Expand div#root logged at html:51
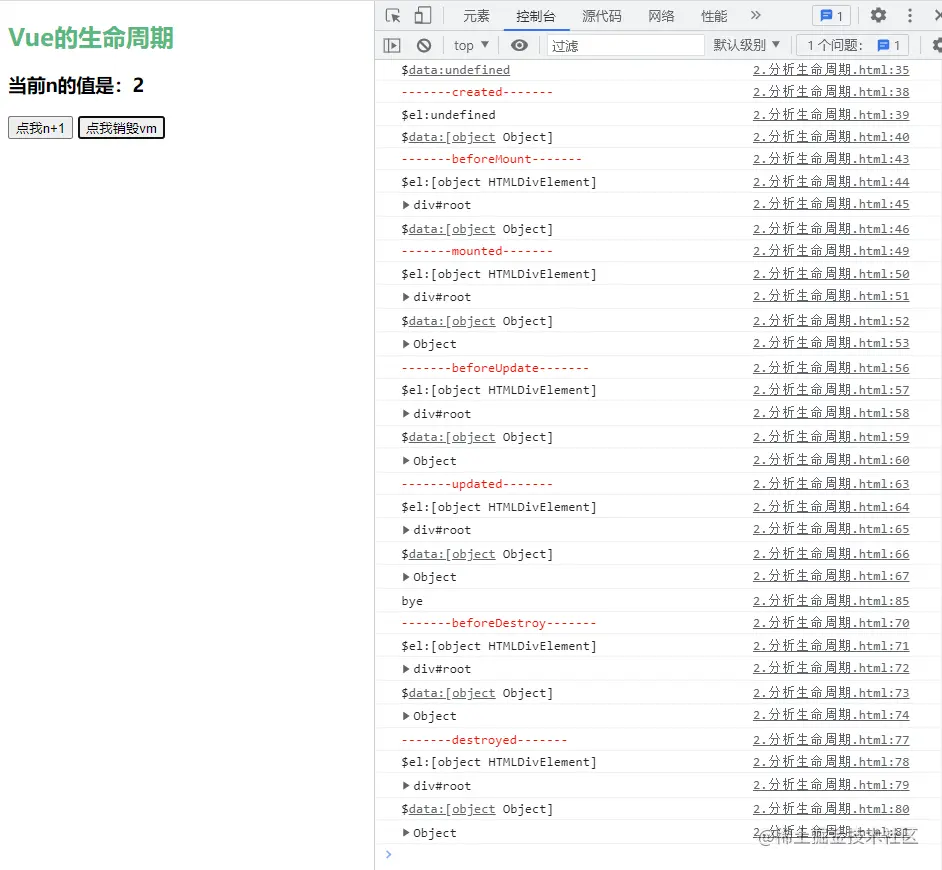 406,297
